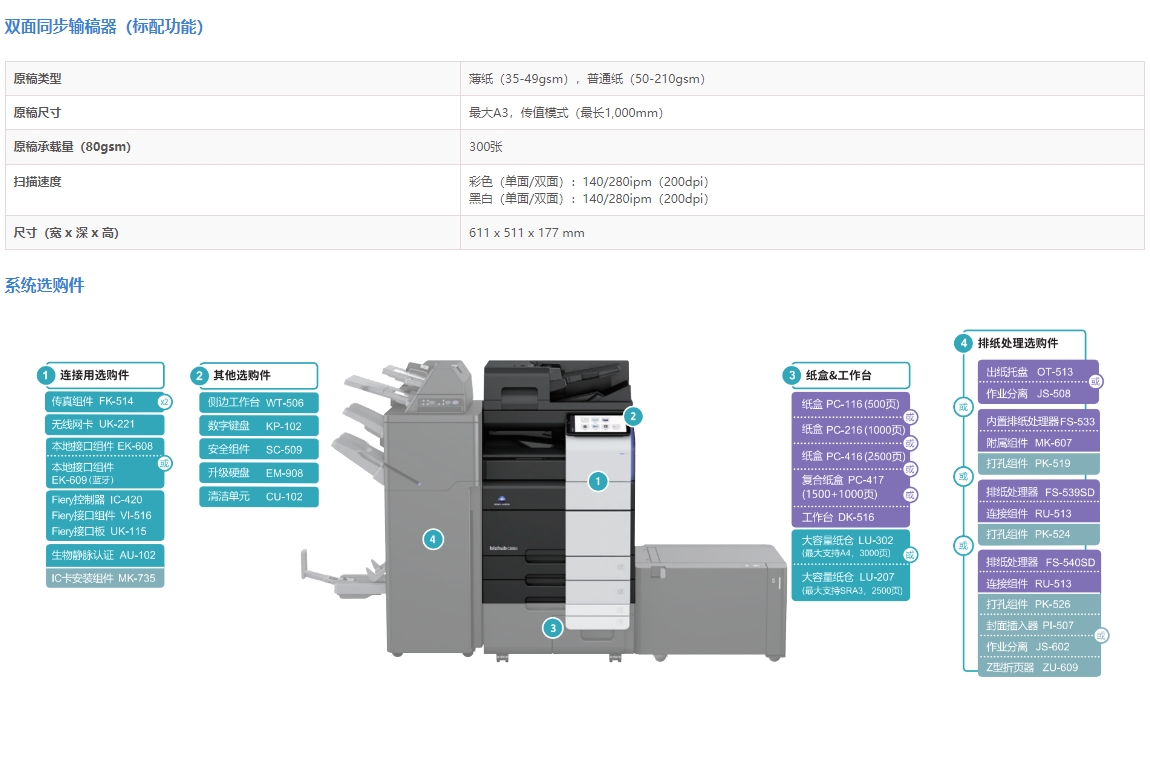The width and height of the screenshot is (1150, 764).
Task: Click the printer's touchscreen control panel
Action: coord(597,425)
